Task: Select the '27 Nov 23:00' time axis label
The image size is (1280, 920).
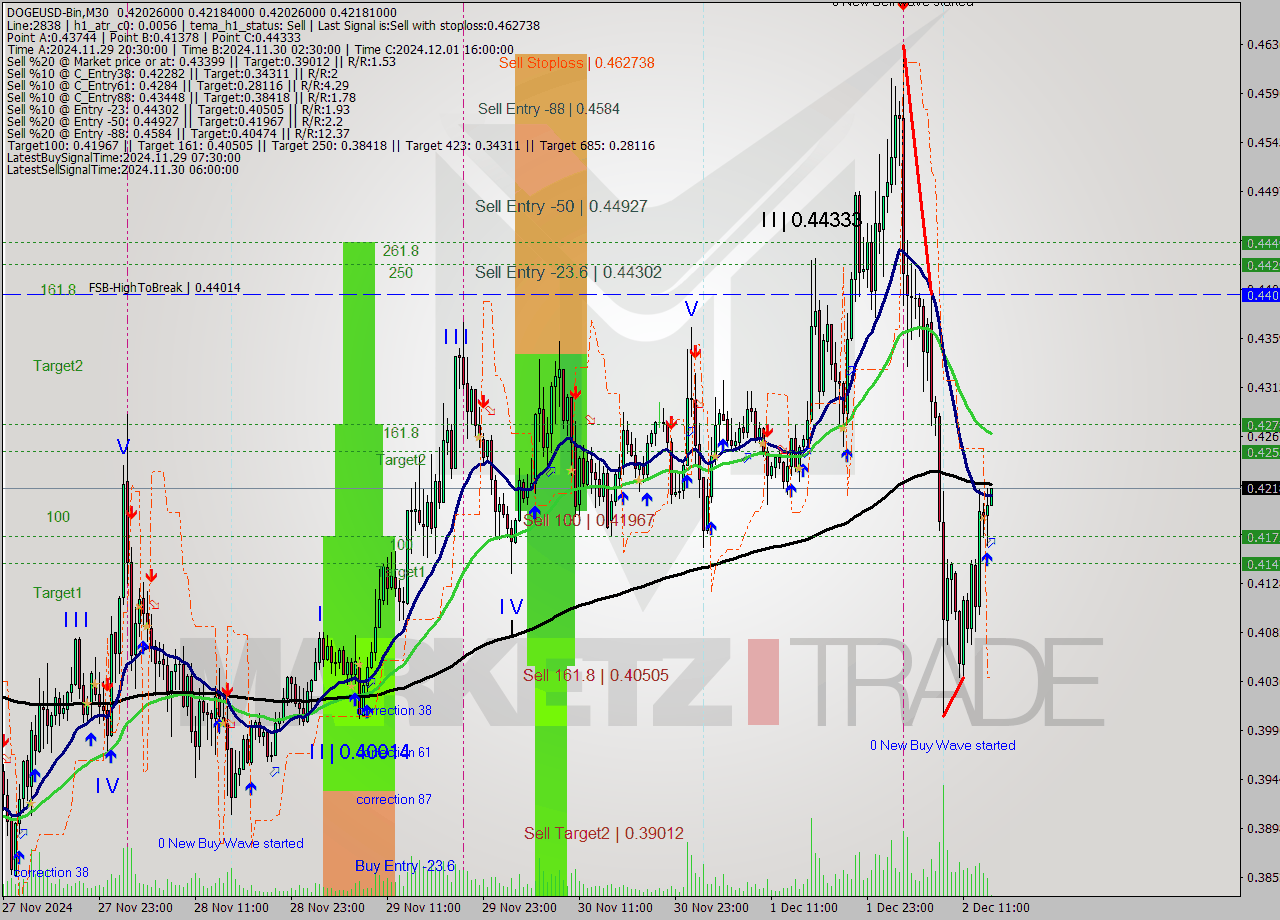Action: tap(134, 908)
